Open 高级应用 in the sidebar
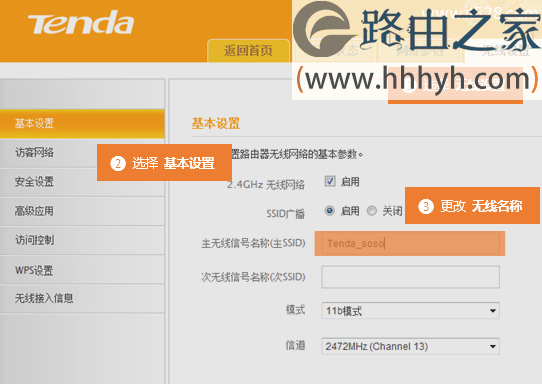Image resolution: width=542 pixels, height=384 pixels. [x=82, y=211]
